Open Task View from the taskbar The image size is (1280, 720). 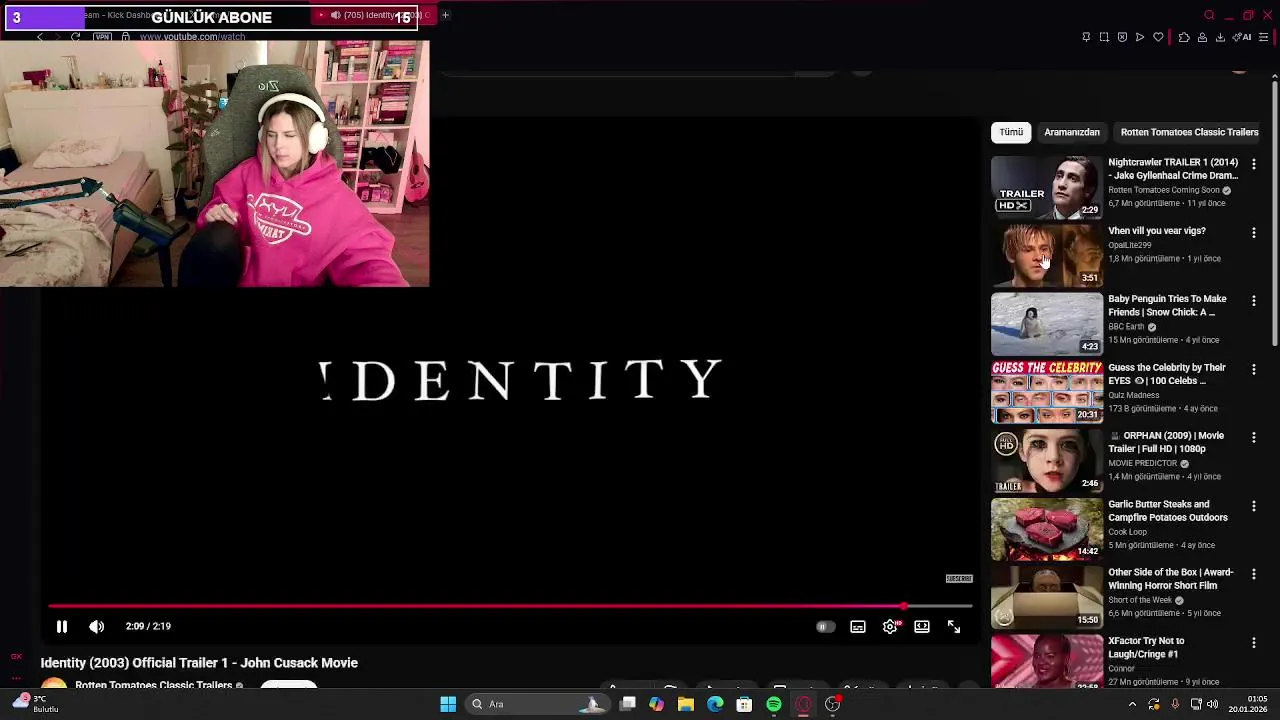point(627,704)
